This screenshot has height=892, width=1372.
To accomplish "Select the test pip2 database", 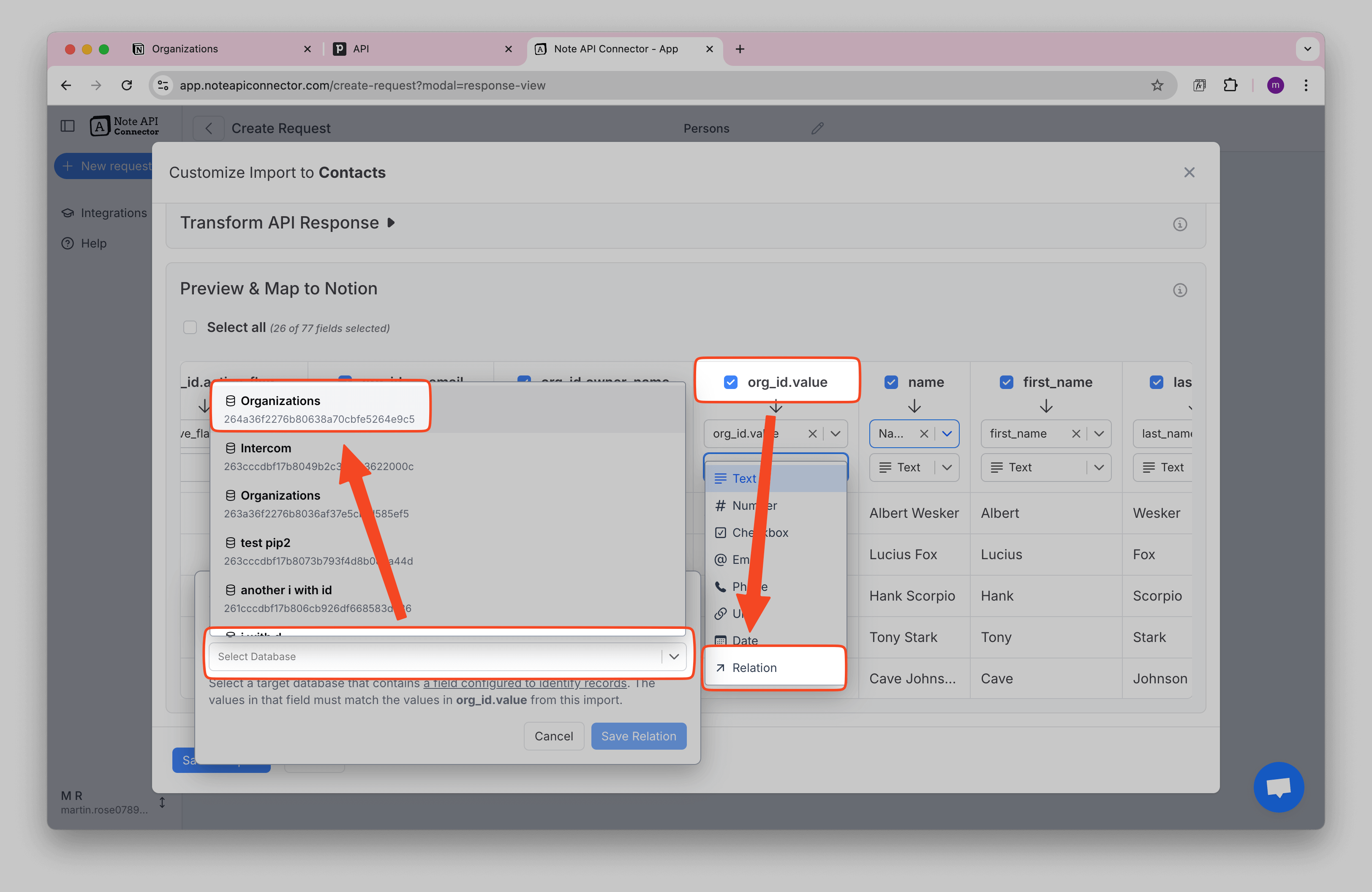I will (x=447, y=551).
